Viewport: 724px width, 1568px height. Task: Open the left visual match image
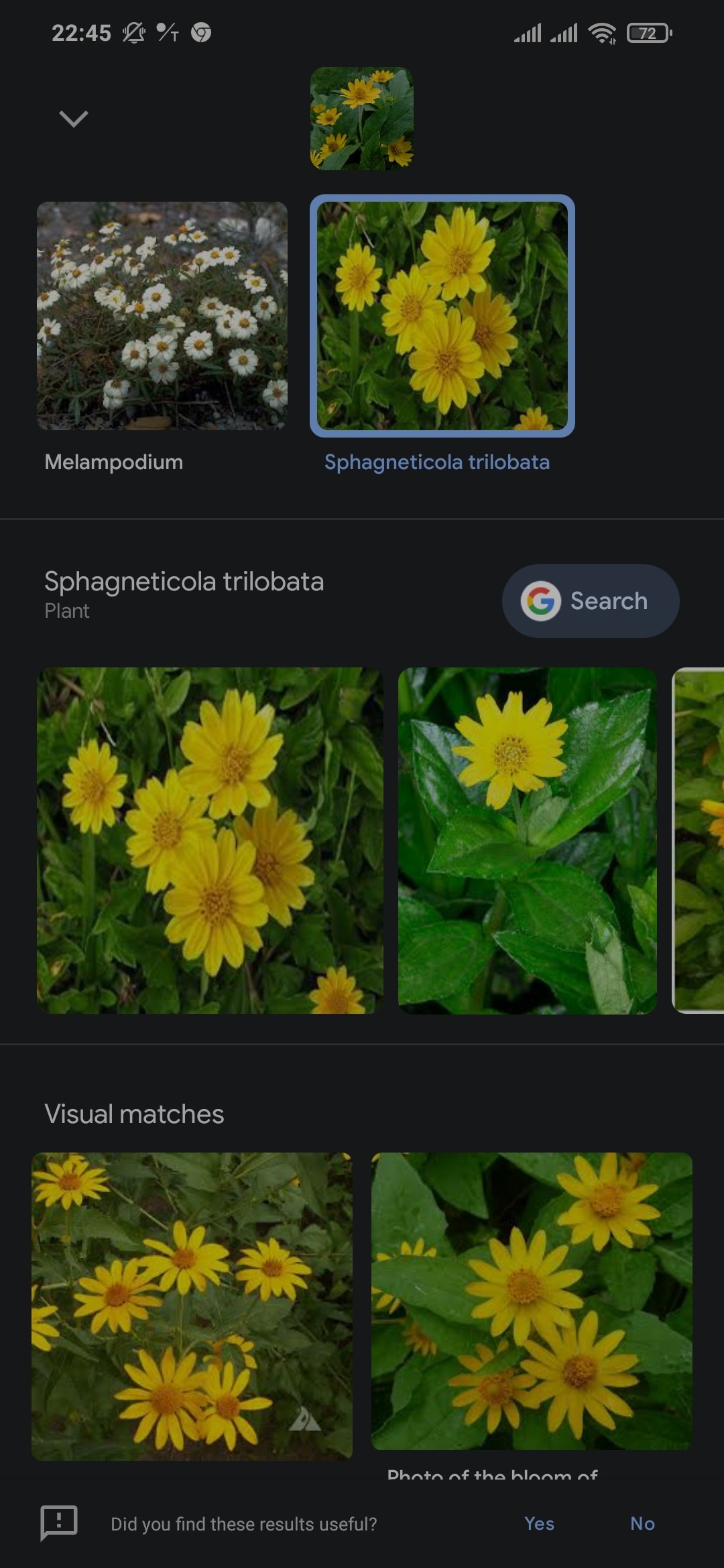pyautogui.click(x=192, y=1306)
